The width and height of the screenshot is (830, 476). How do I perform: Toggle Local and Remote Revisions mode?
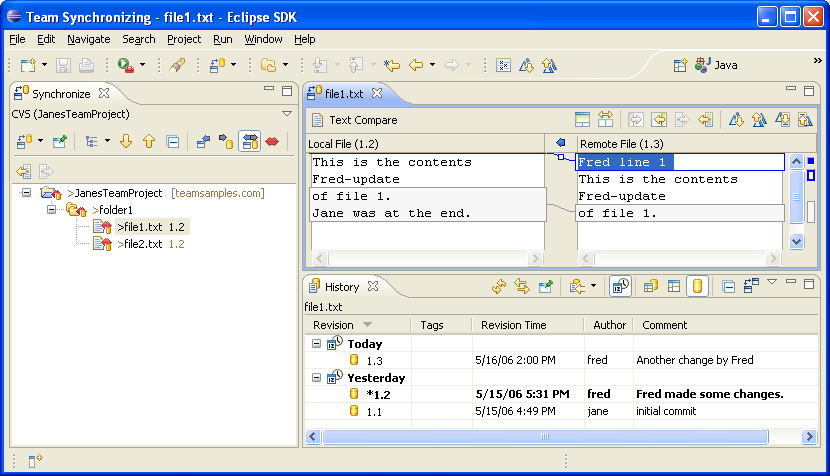pyautogui.click(x=651, y=286)
